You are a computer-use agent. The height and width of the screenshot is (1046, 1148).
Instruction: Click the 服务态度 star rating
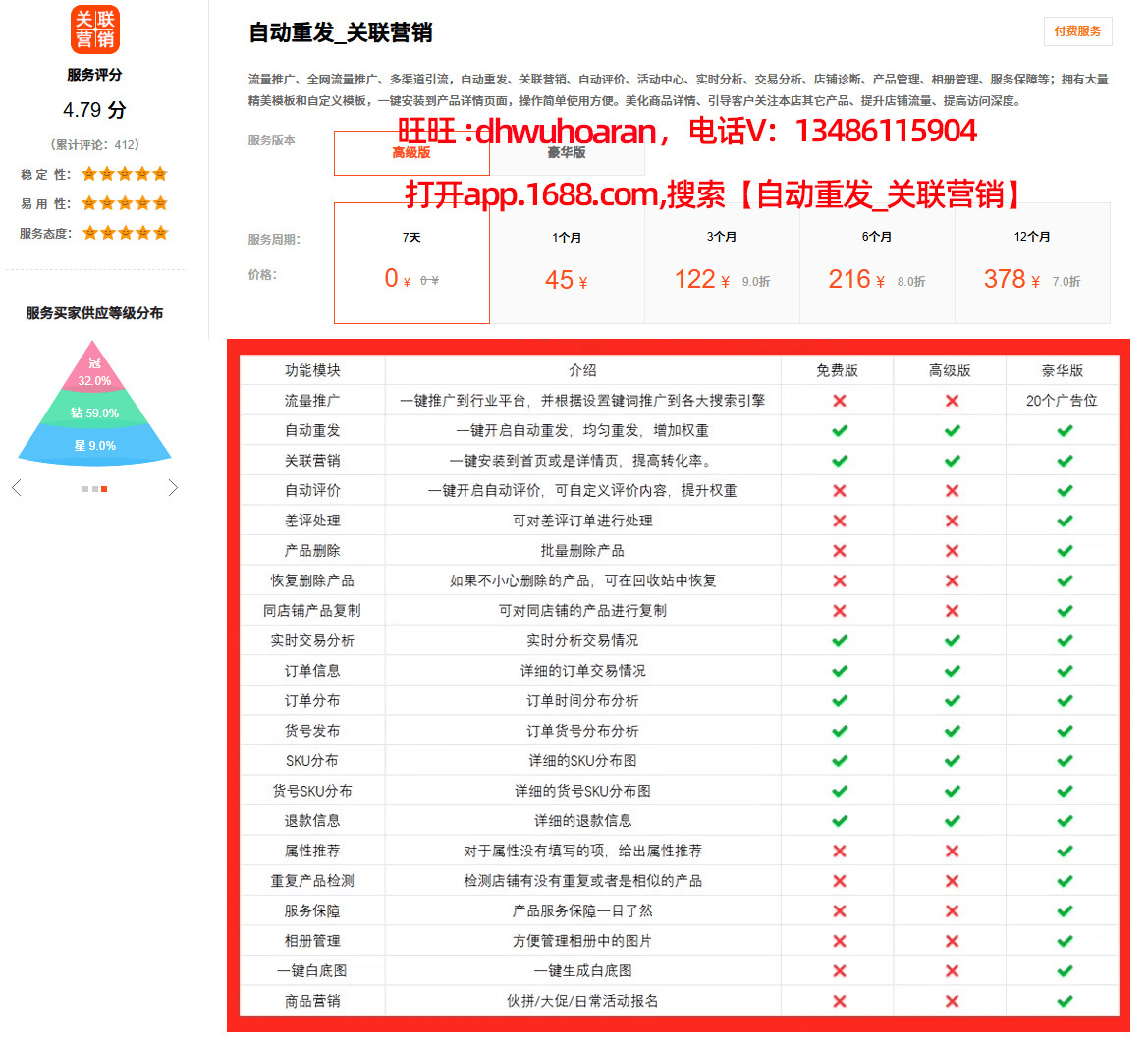pyautogui.click(x=125, y=233)
